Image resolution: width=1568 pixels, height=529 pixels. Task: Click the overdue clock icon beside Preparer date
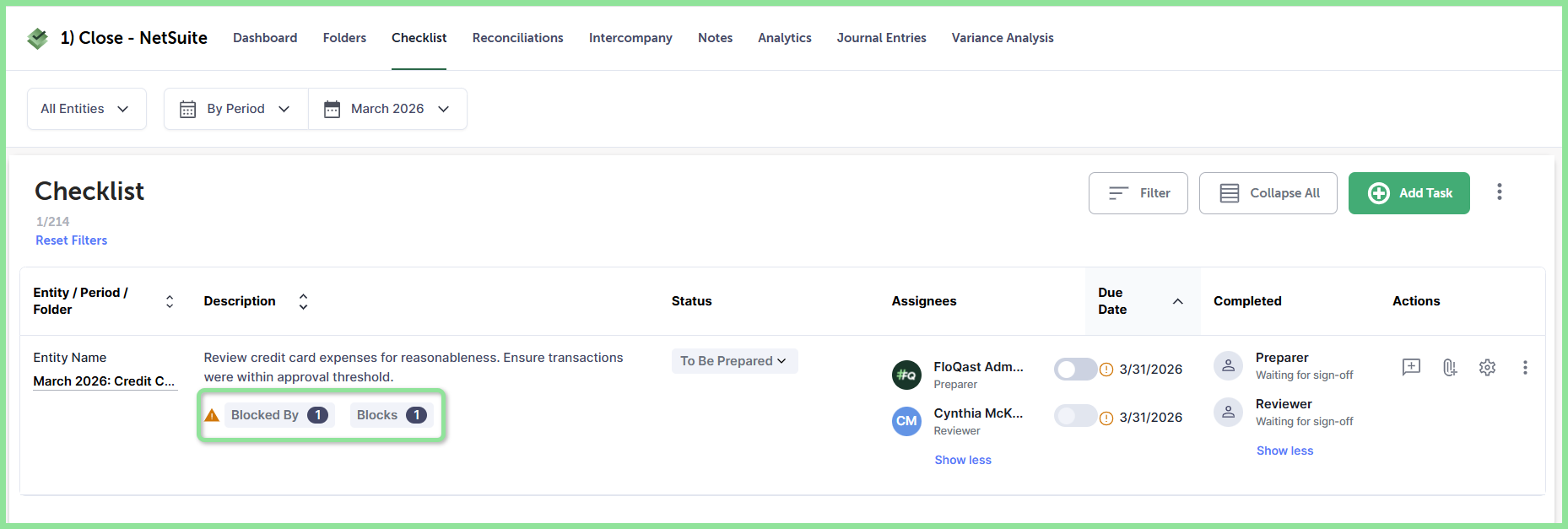point(1106,370)
